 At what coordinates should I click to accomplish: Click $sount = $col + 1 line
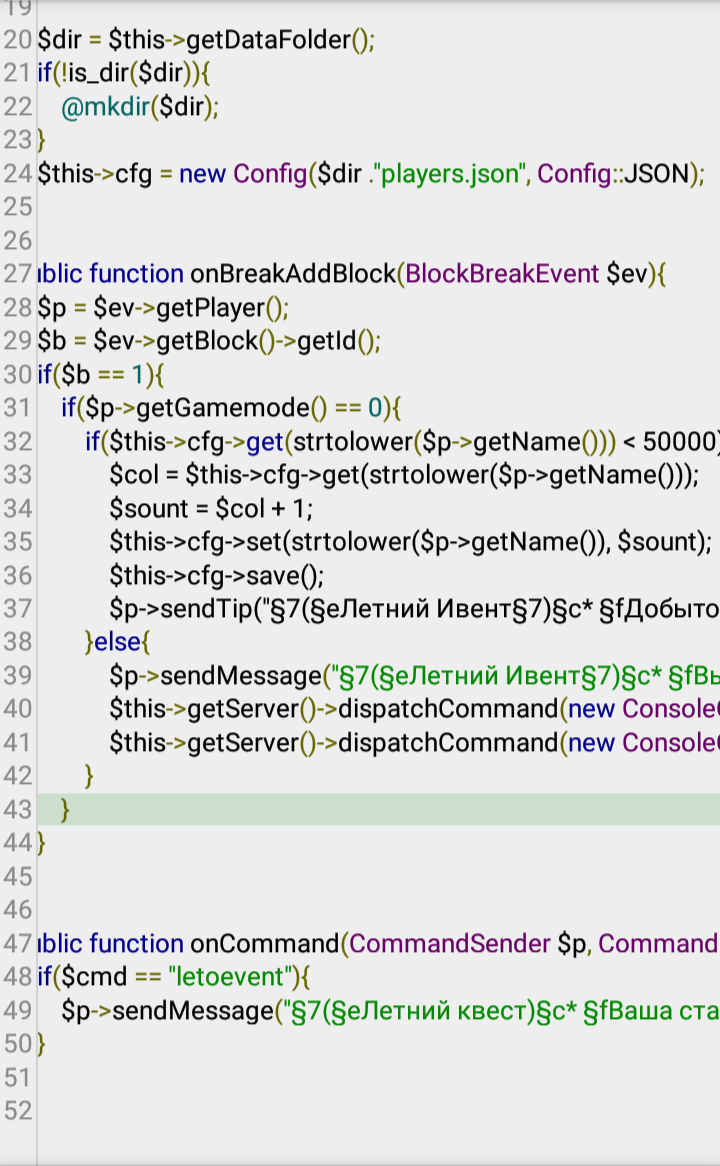210,508
